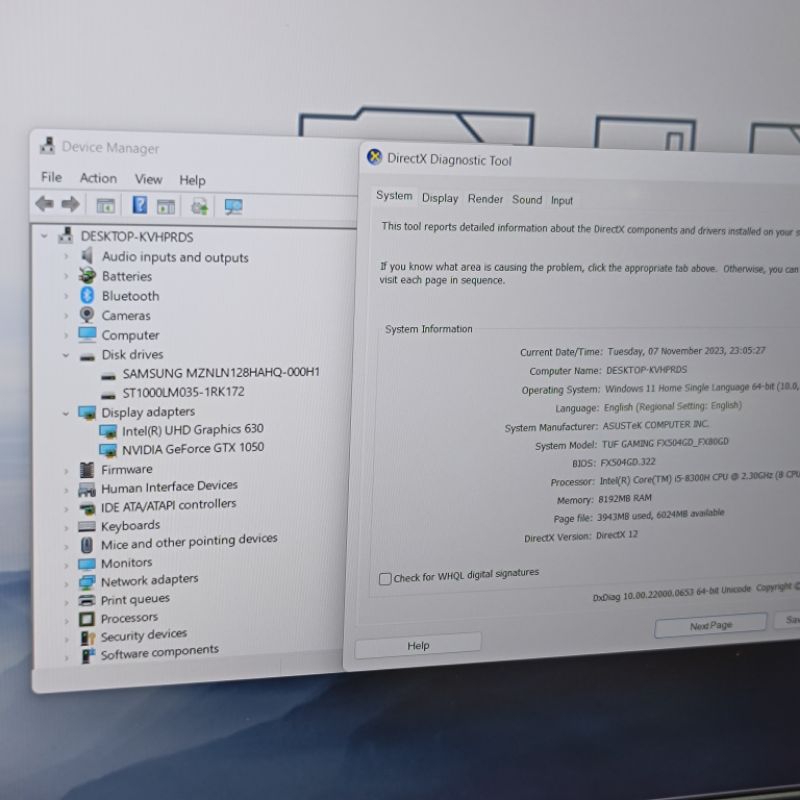Click the ASUSTeK COMPUTER INC. manufacturer value
Image resolution: width=800 pixels, height=800 pixels.
click(x=656, y=425)
